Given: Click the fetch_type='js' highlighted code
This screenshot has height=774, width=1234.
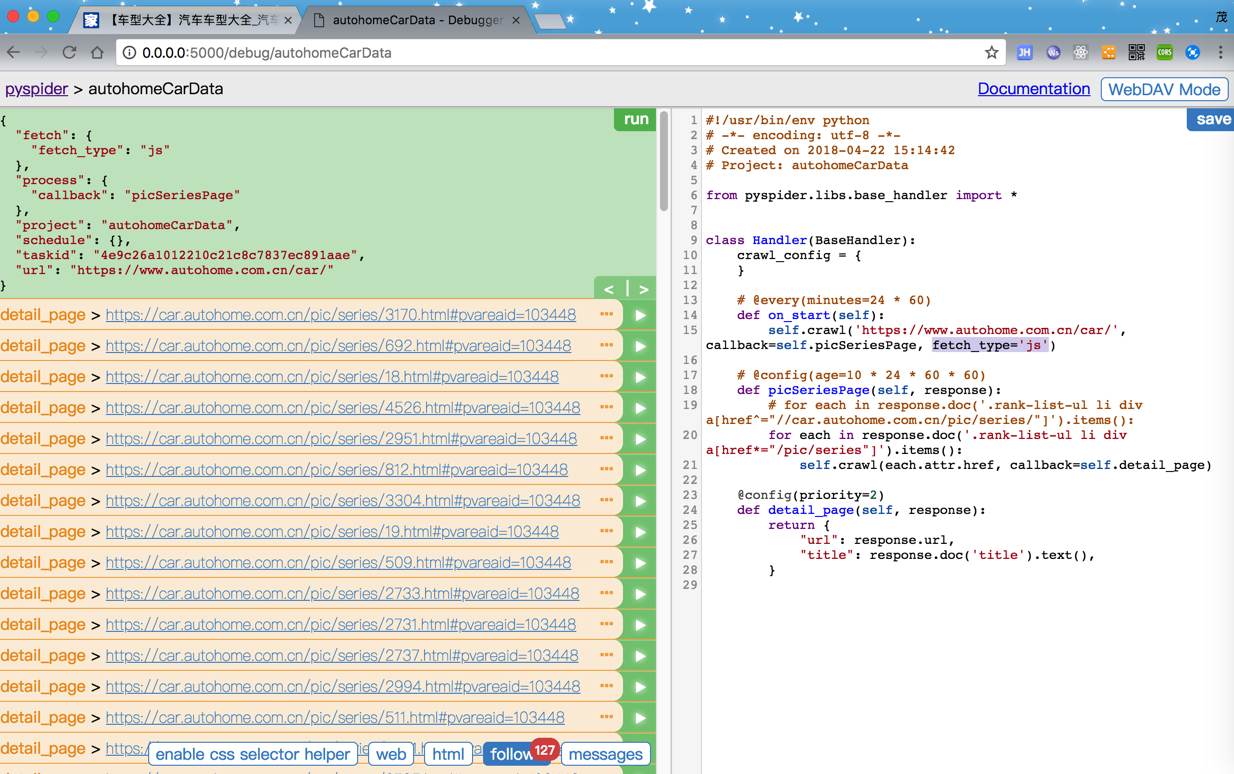Looking at the screenshot, I should coord(990,345).
